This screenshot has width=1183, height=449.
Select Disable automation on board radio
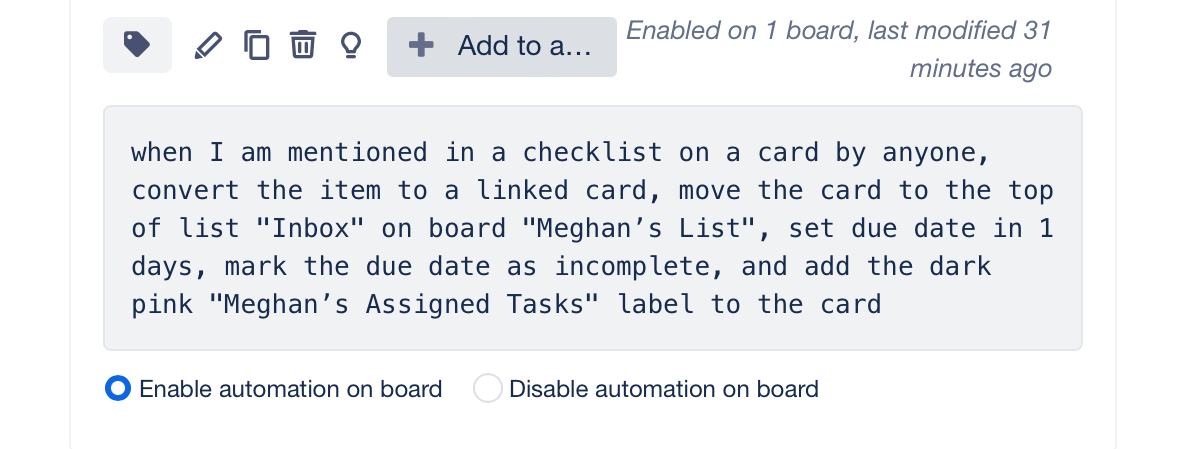tap(487, 389)
